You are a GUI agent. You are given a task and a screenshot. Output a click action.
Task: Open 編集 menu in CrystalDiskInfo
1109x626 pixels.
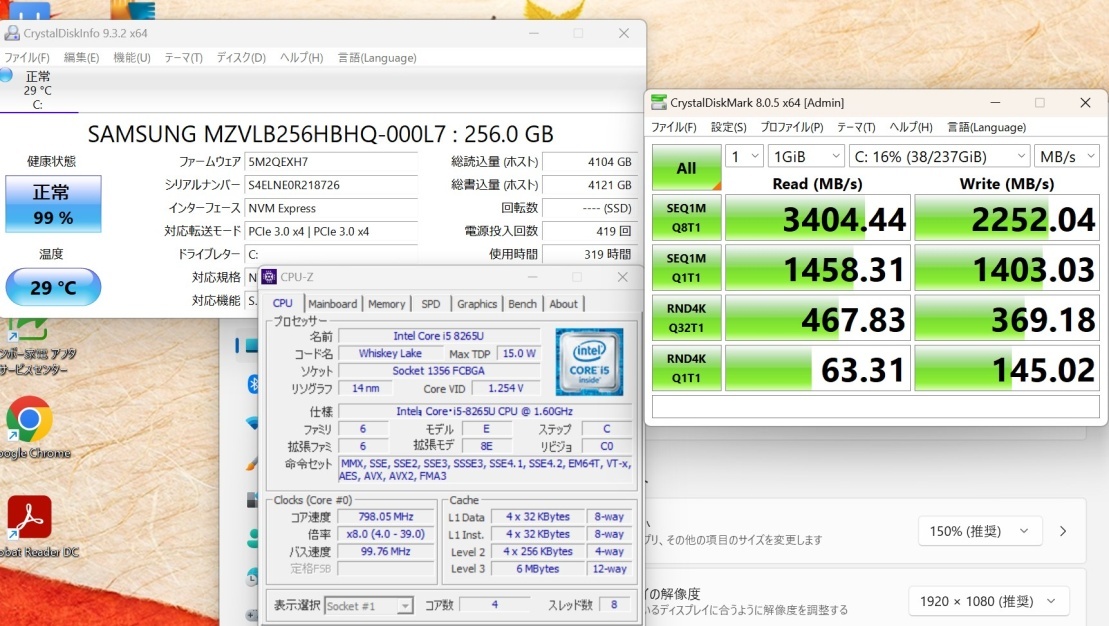point(81,57)
